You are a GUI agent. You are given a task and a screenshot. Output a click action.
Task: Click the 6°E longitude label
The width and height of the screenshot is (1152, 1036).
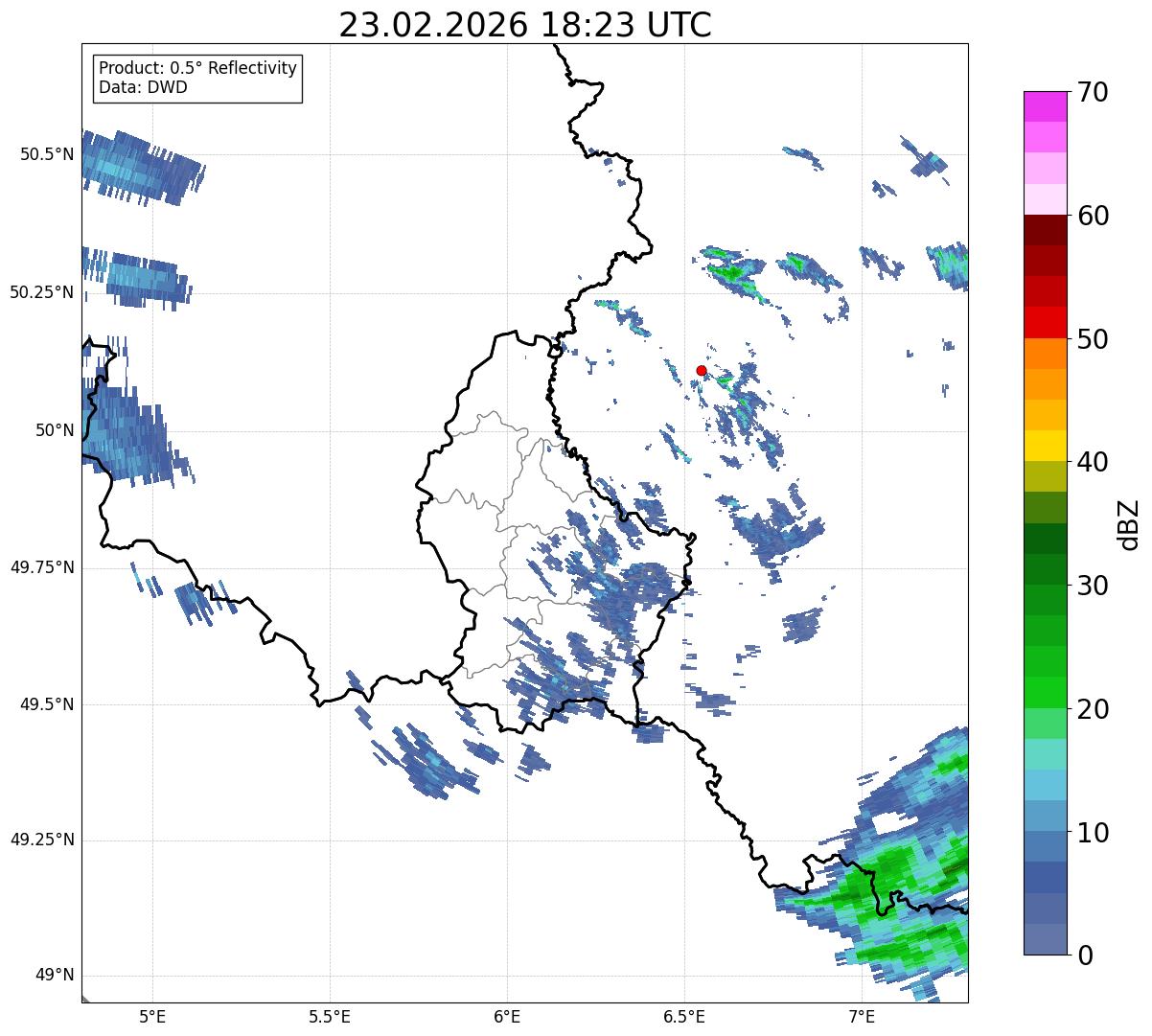pos(507,1016)
